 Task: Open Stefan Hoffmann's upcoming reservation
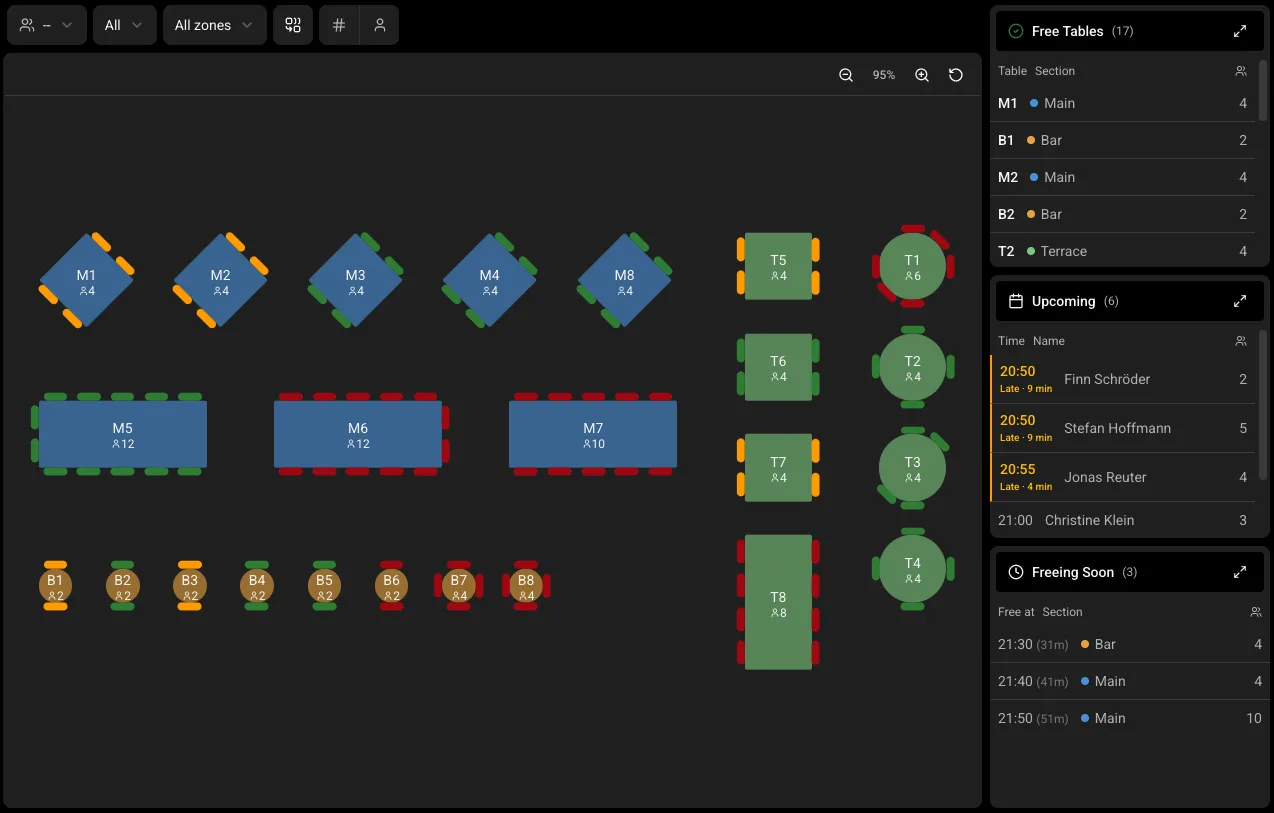click(x=1124, y=428)
